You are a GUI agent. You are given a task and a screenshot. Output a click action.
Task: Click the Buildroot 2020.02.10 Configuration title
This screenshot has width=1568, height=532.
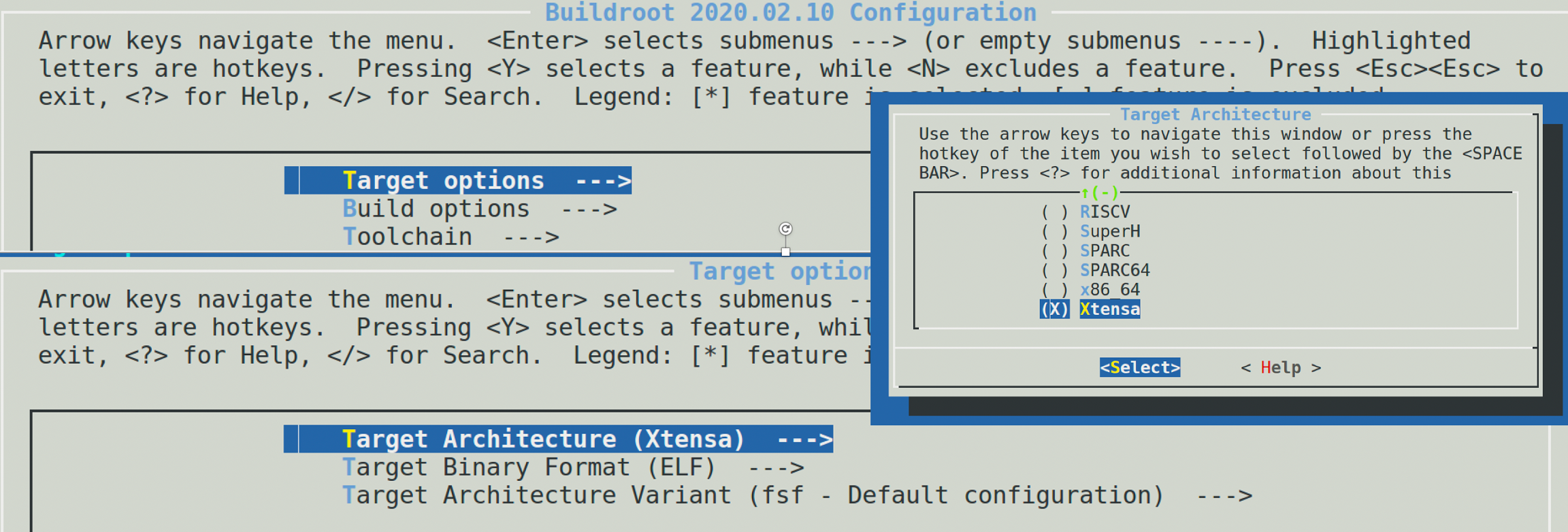pos(790,13)
